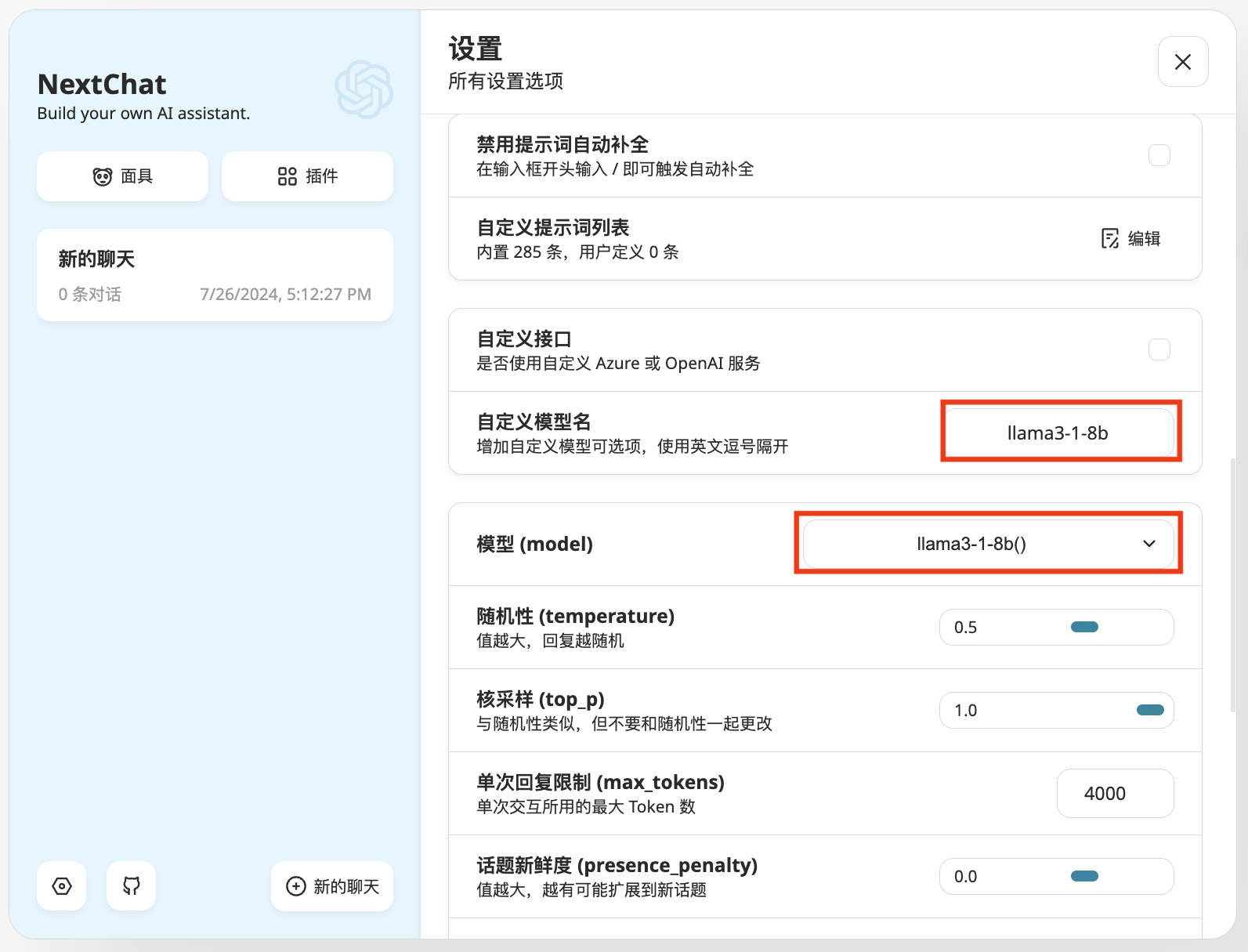Start a 新的聊天 with plus button
Viewport: 1248px width, 952px height.
pyautogui.click(x=332, y=886)
